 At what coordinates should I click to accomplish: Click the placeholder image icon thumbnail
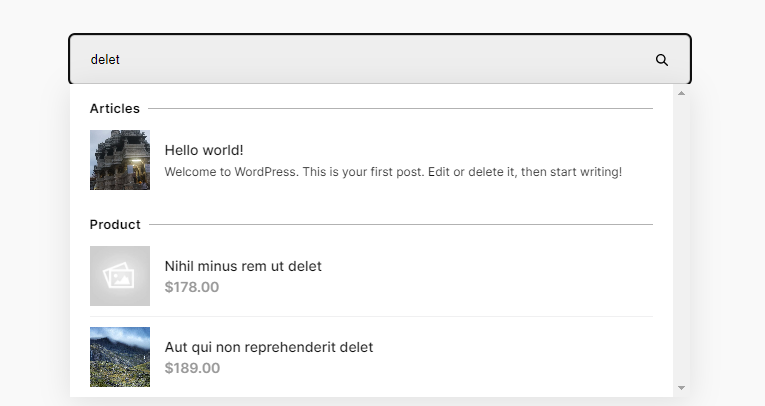click(x=120, y=276)
